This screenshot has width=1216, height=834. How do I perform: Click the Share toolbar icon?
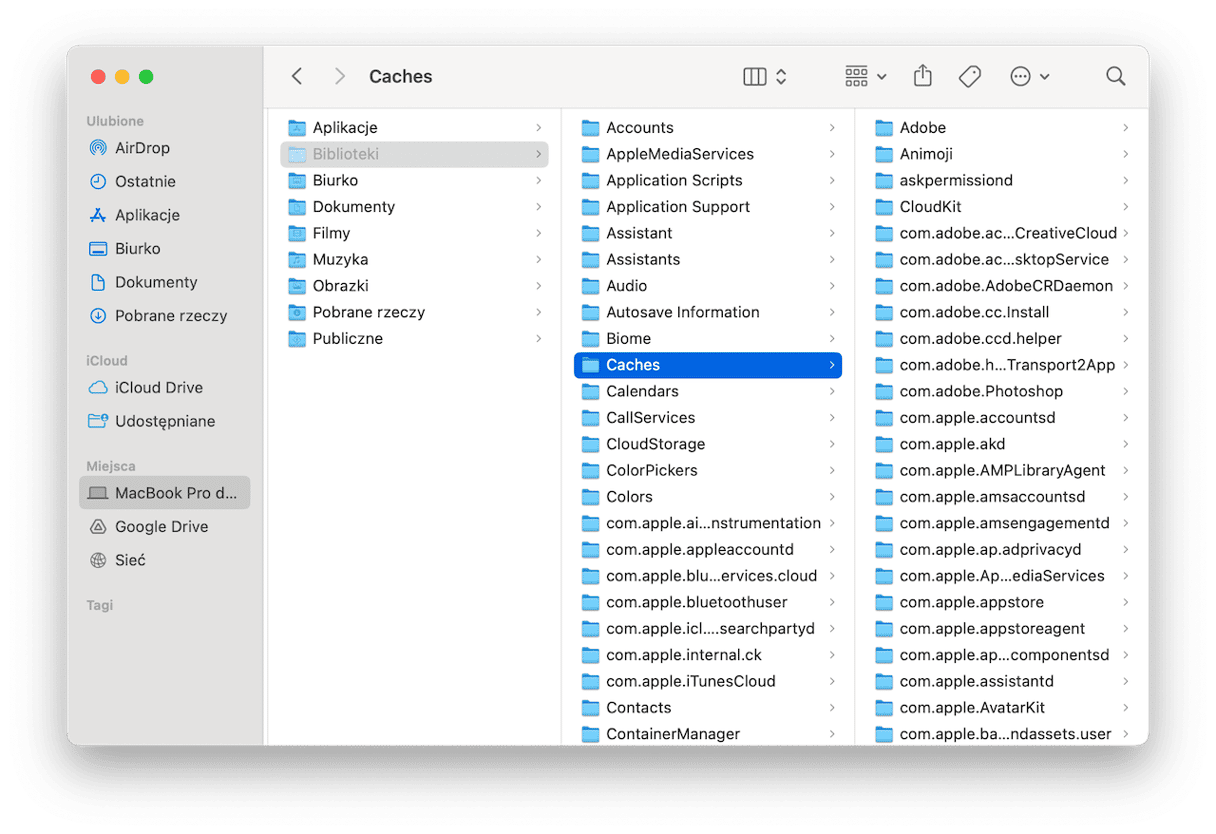tap(923, 76)
